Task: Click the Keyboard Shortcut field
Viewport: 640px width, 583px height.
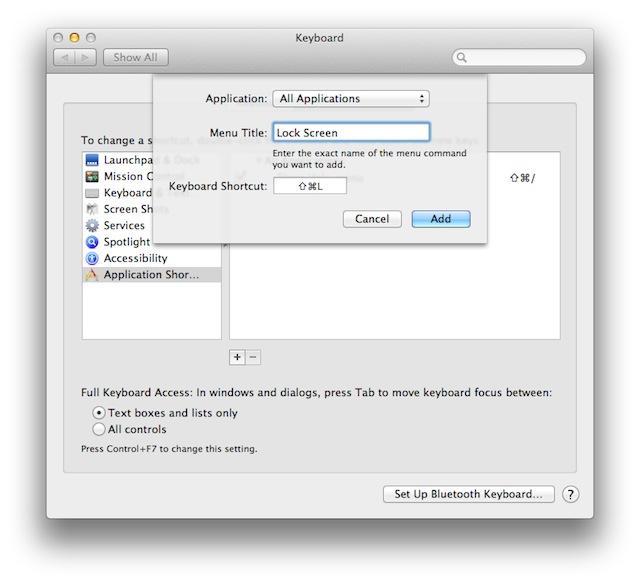Action: point(309,186)
